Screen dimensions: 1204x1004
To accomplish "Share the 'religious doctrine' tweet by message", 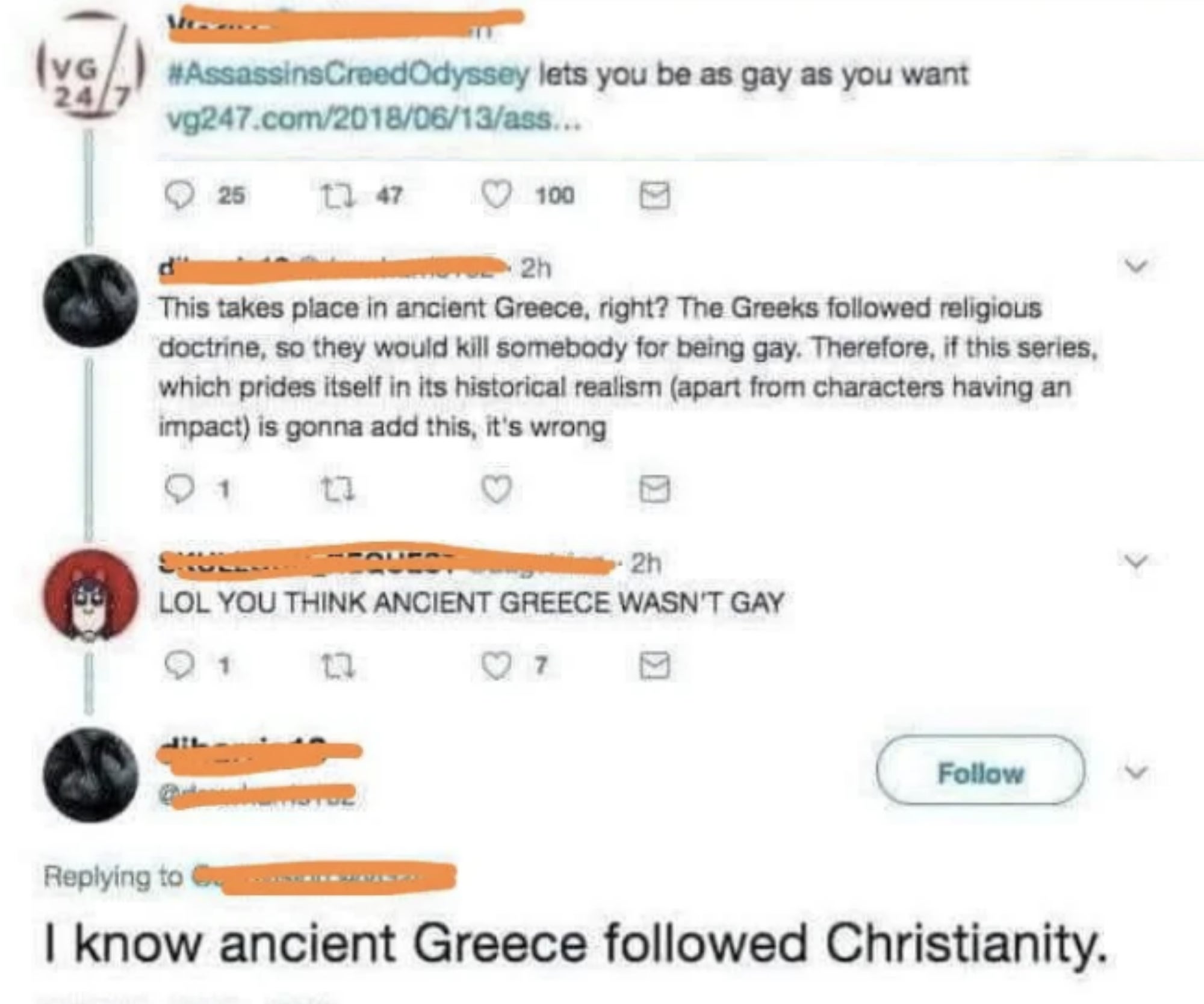I will (654, 490).
